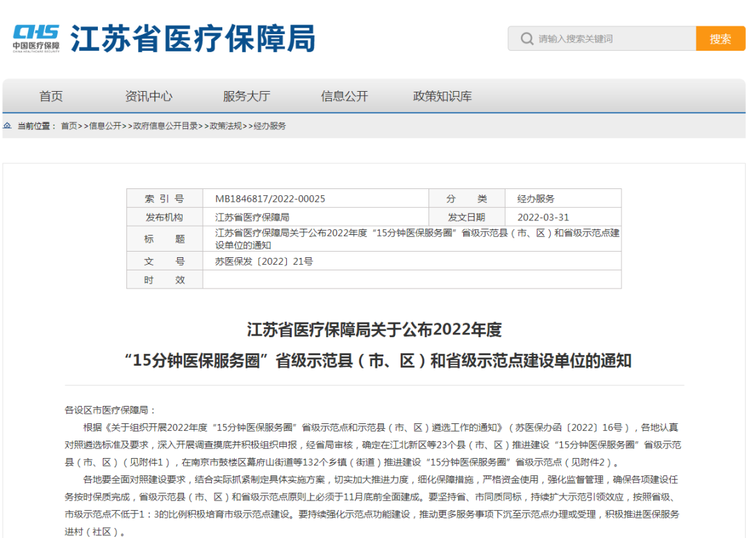Click the article heading 江苏省医疗保障局关于公布2022年度
The width and height of the screenshot is (750, 538).
point(375,329)
